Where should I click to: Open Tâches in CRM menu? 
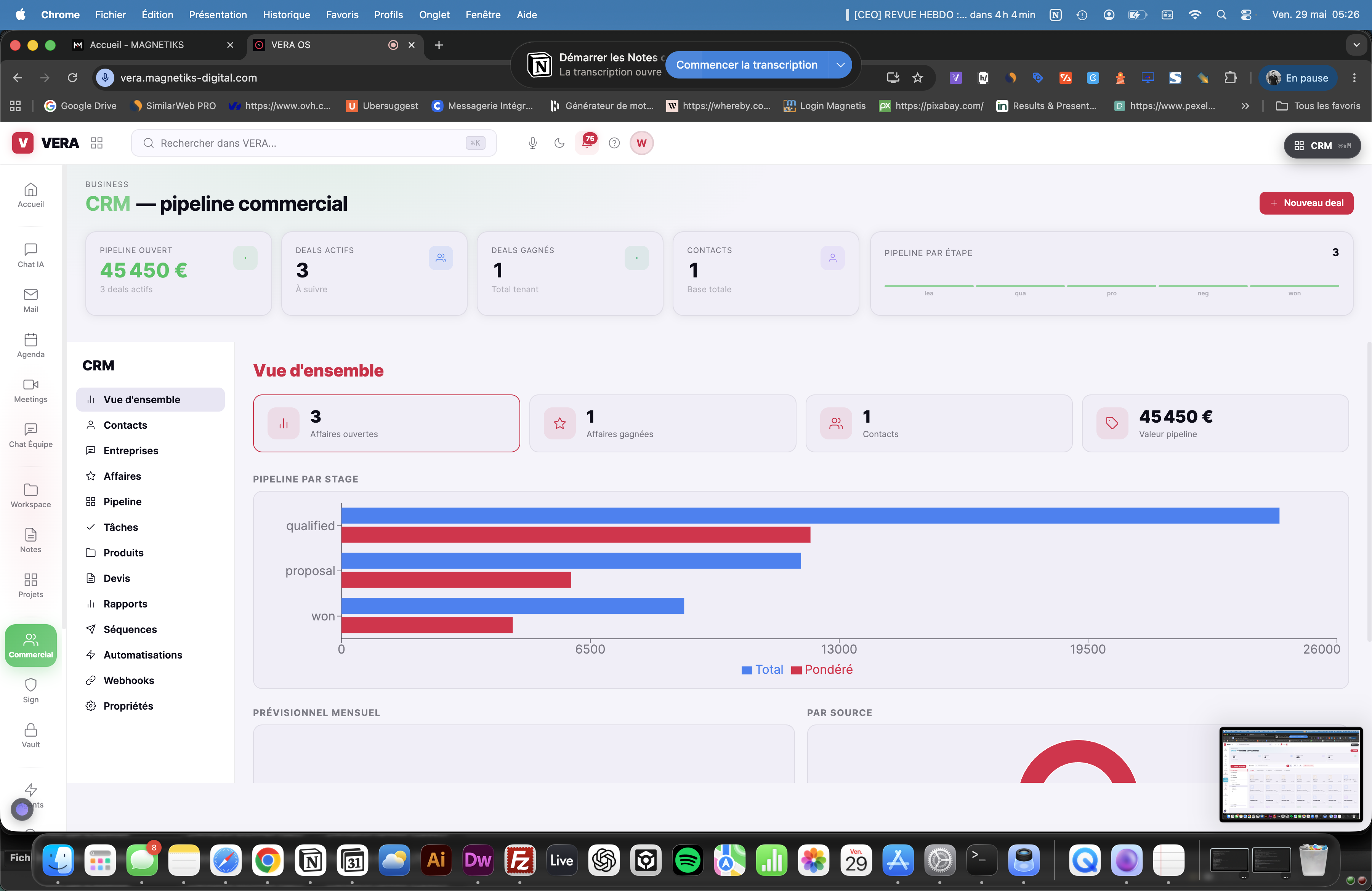click(x=150, y=527)
